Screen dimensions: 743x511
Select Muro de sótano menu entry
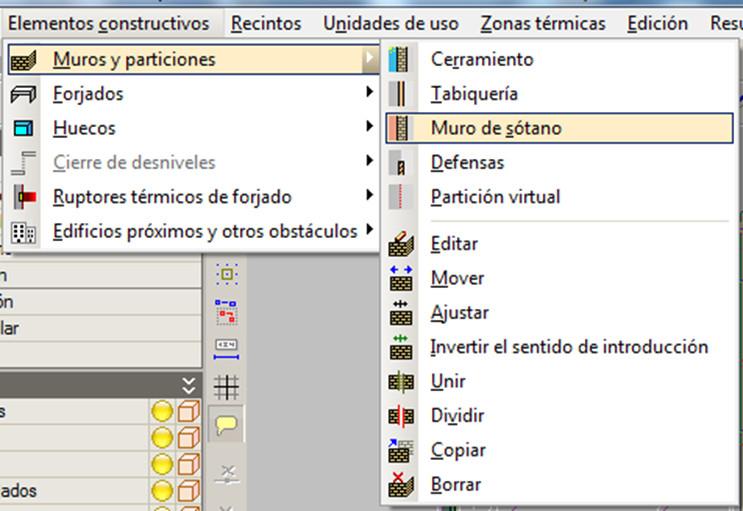click(x=496, y=128)
